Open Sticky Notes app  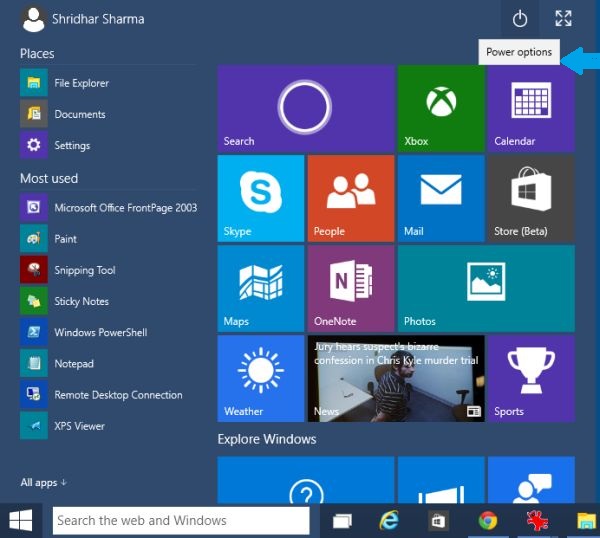tap(109, 301)
